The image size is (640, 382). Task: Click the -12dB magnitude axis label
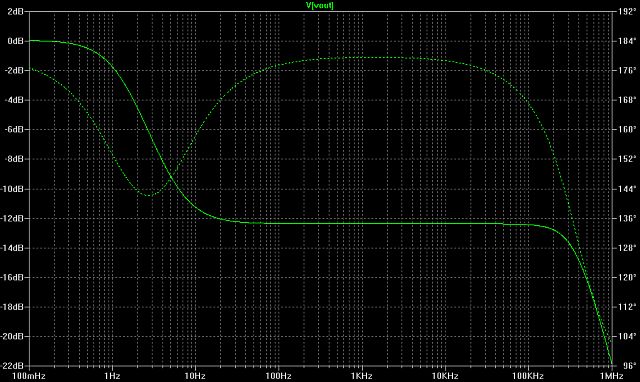[12, 218]
